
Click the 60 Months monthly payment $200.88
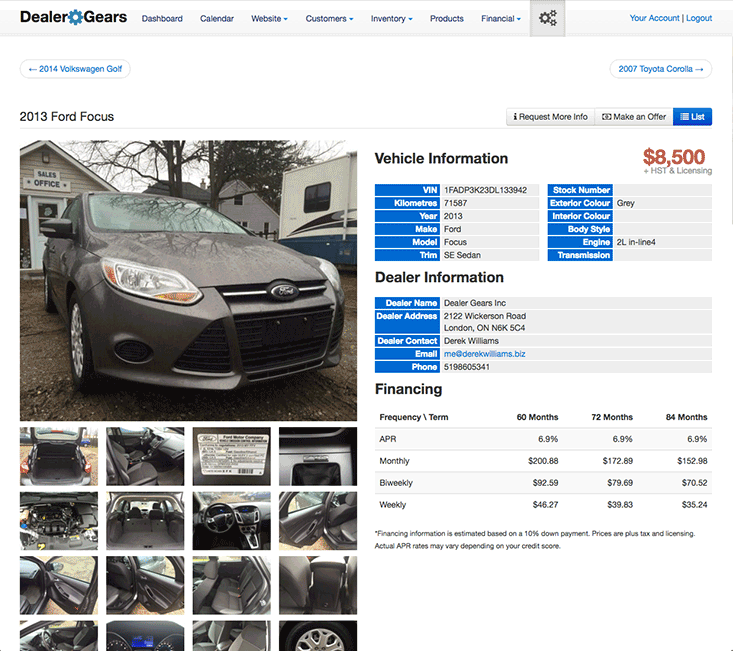click(543, 461)
